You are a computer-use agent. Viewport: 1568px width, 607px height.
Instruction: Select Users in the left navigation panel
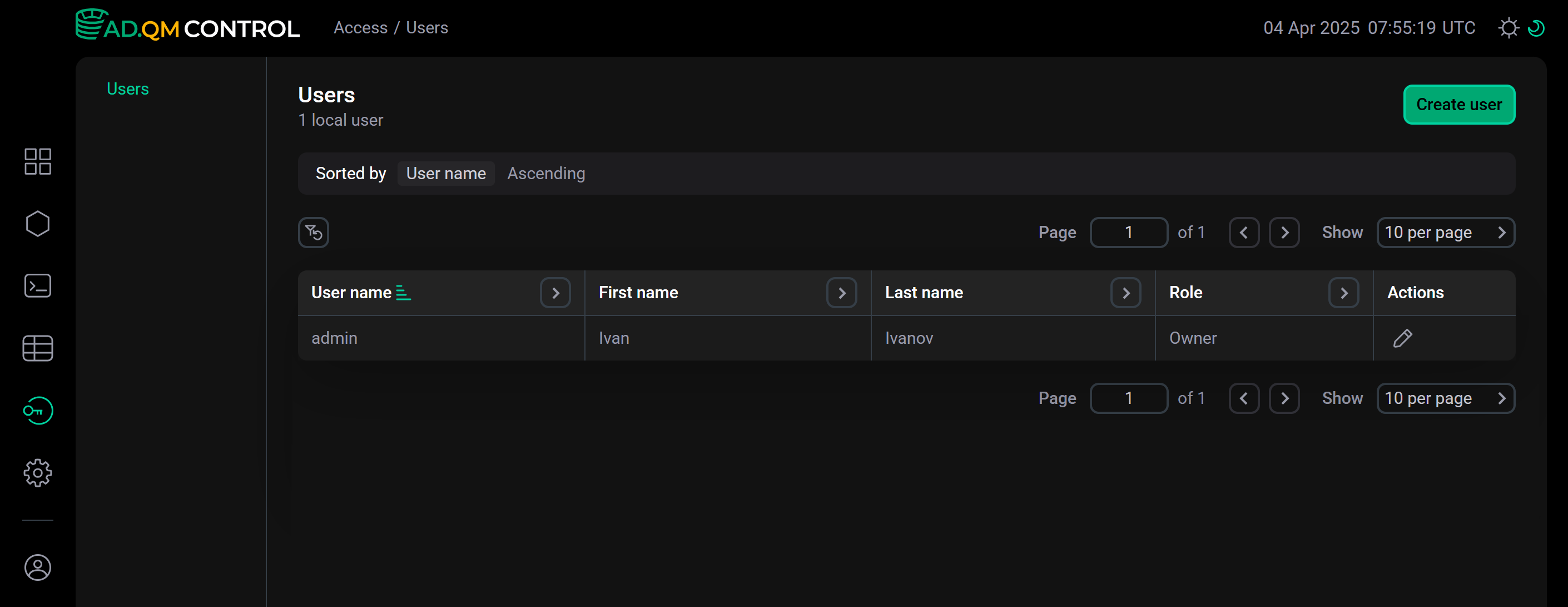(127, 88)
